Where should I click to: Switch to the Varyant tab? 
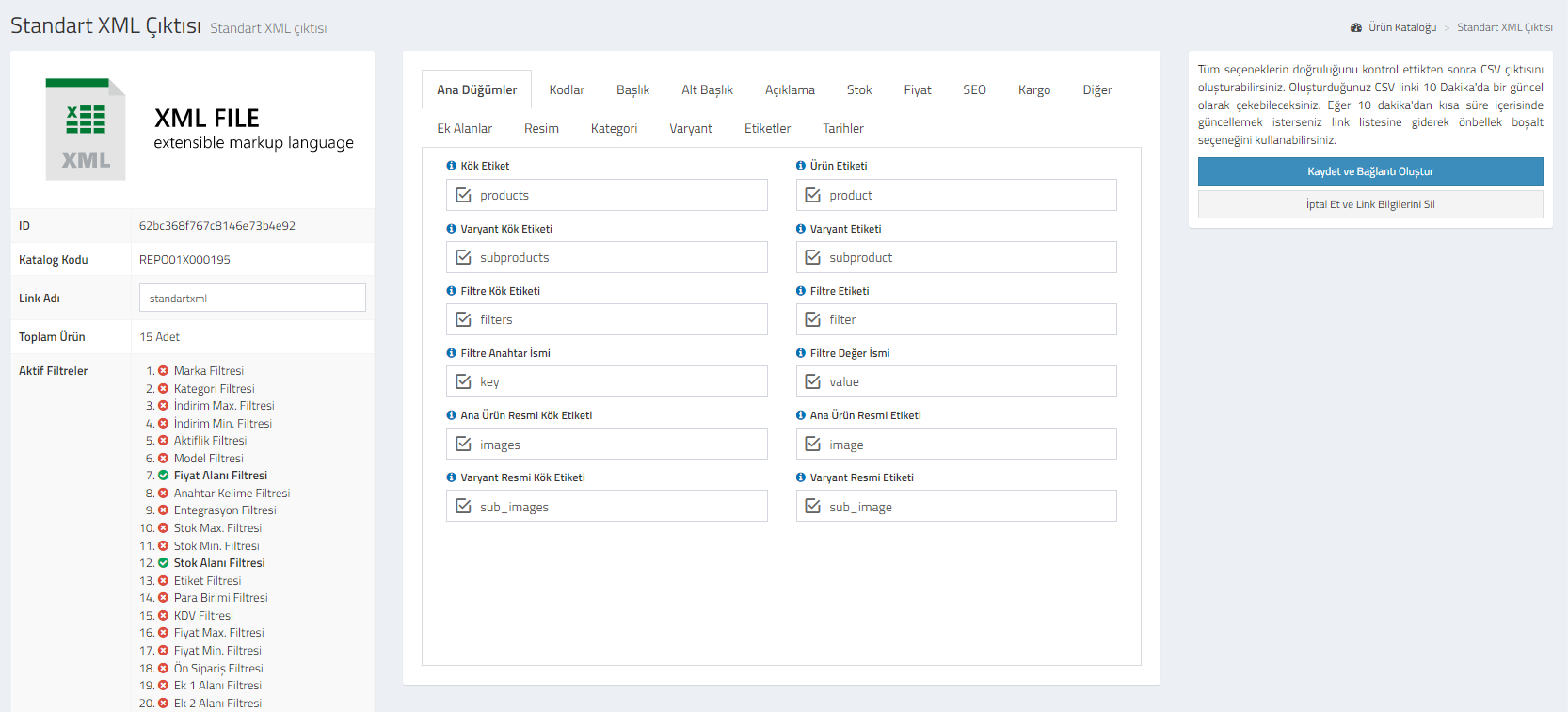[691, 128]
